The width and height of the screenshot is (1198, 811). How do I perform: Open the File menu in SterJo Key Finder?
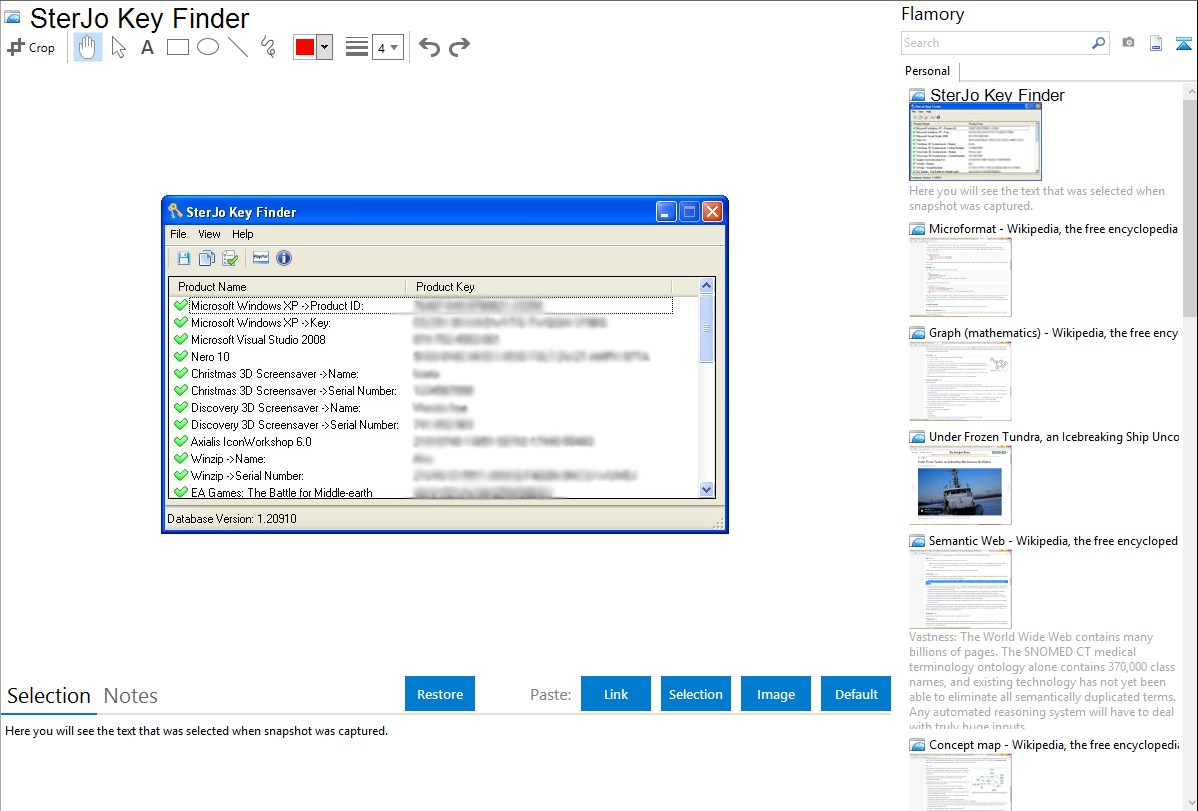(178, 234)
